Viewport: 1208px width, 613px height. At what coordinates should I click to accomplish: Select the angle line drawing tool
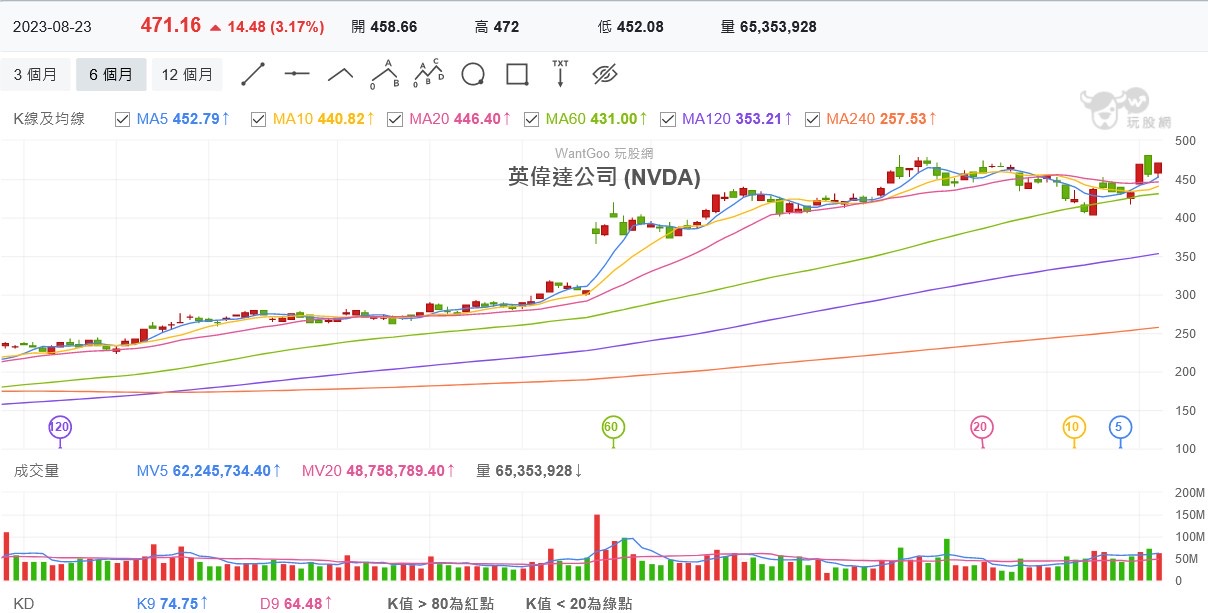[x=341, y=74]
